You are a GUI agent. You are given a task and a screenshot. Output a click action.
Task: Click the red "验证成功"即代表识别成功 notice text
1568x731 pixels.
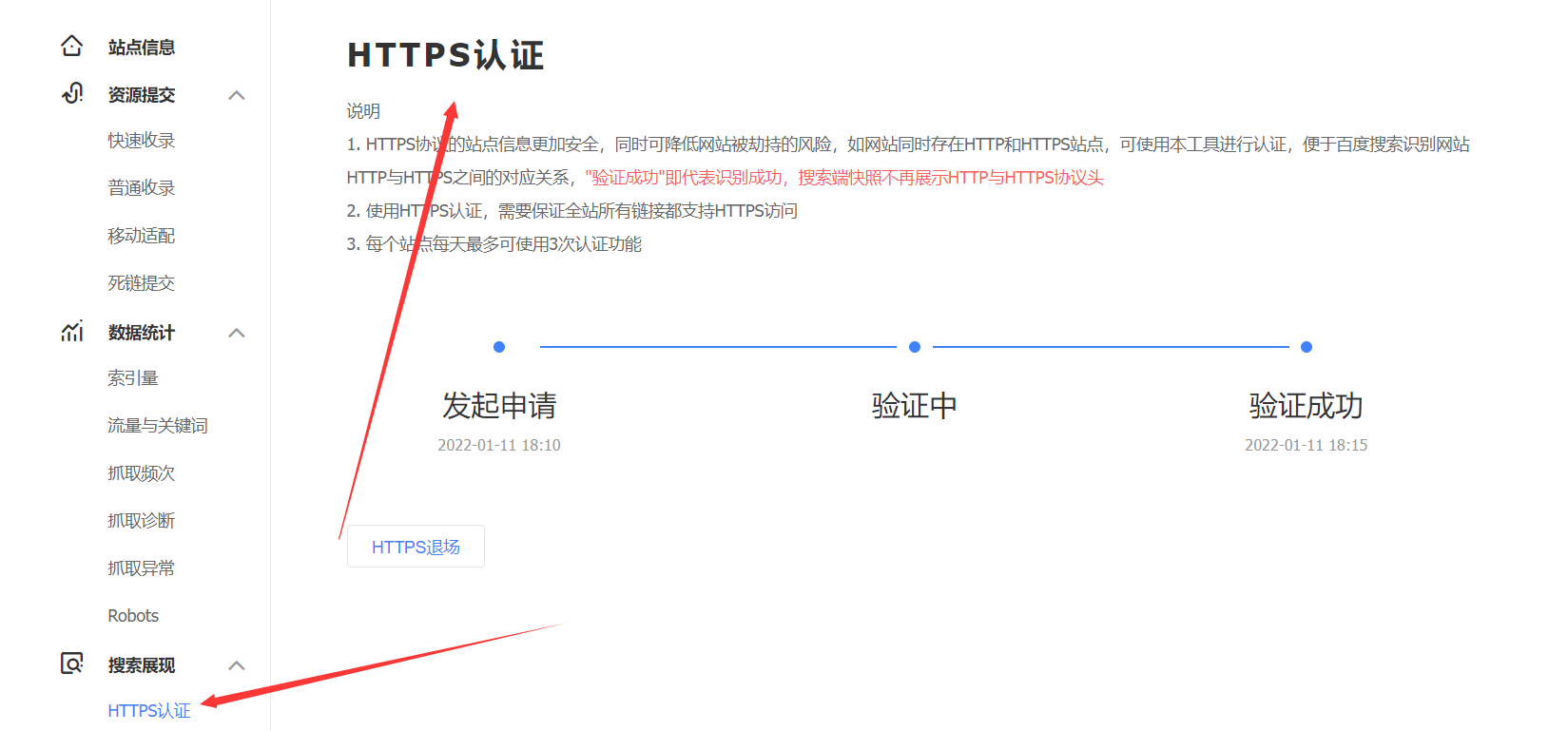tap(844, 178)
